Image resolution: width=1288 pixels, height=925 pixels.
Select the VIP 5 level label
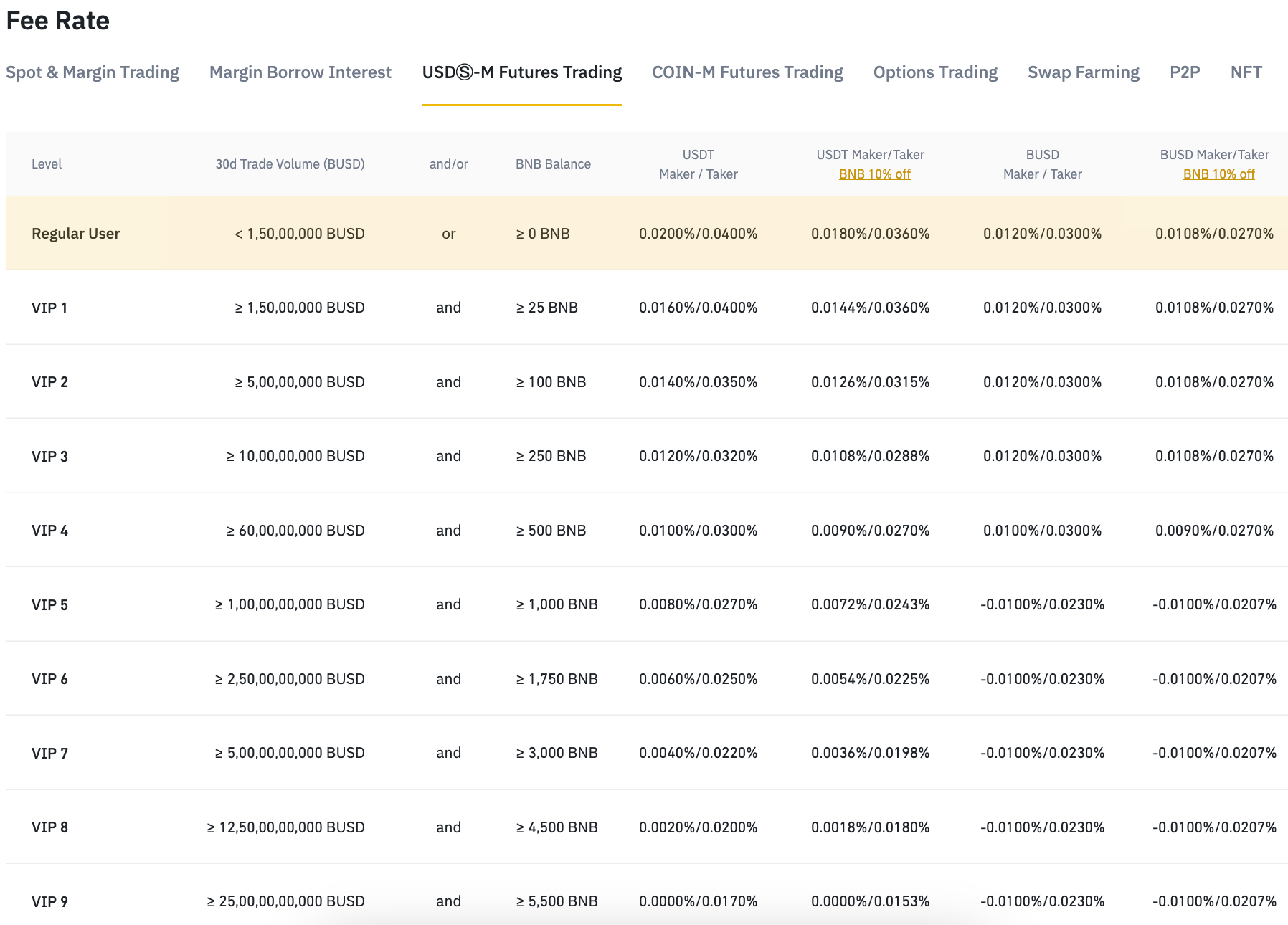tap(49, 605)
